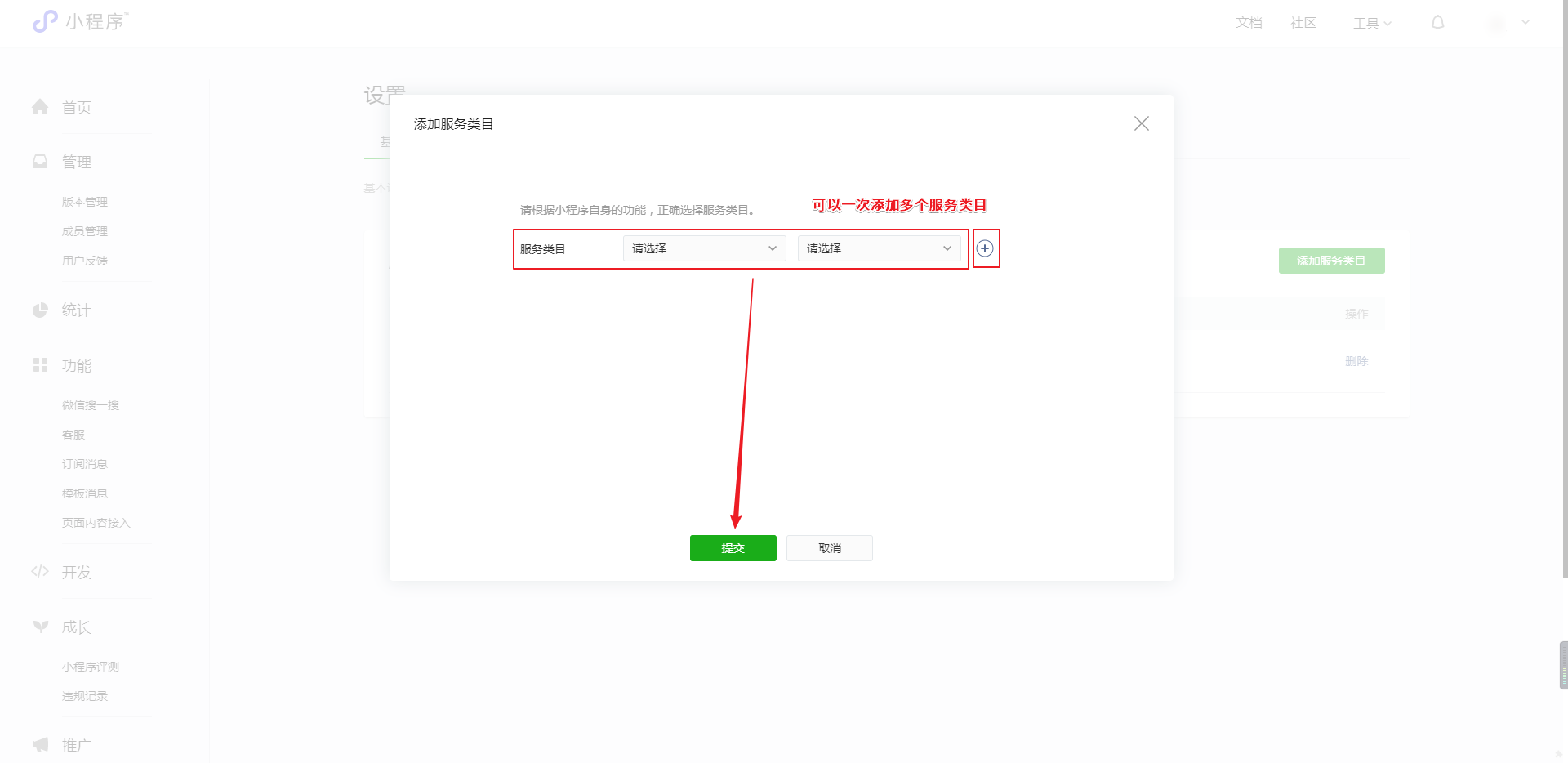Click the 功能 grid icon in sidebar
The width and height of the screenshot is (1568, 763).
40,365
